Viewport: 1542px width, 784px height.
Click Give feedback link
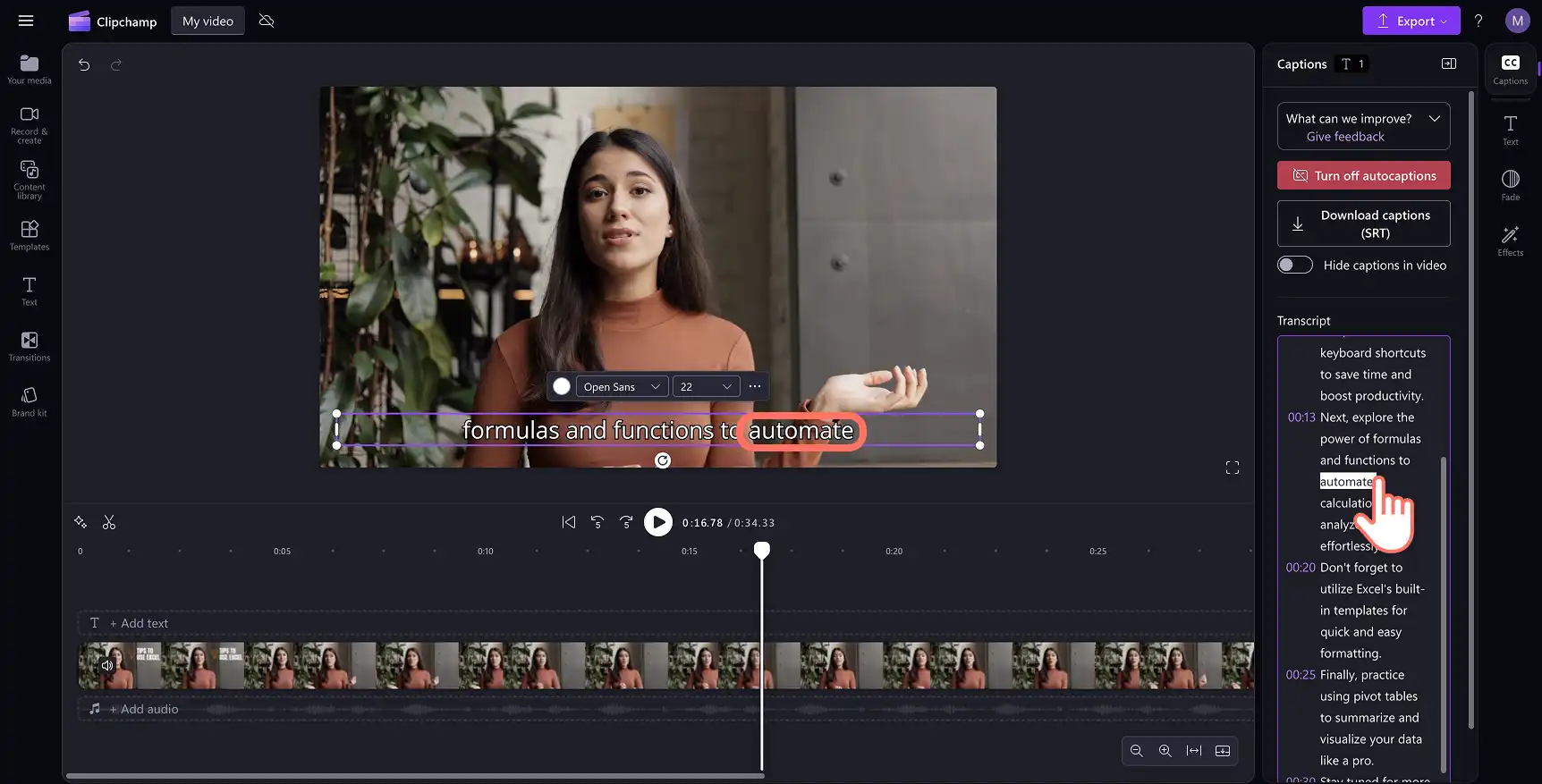(x=1344, y=136)
